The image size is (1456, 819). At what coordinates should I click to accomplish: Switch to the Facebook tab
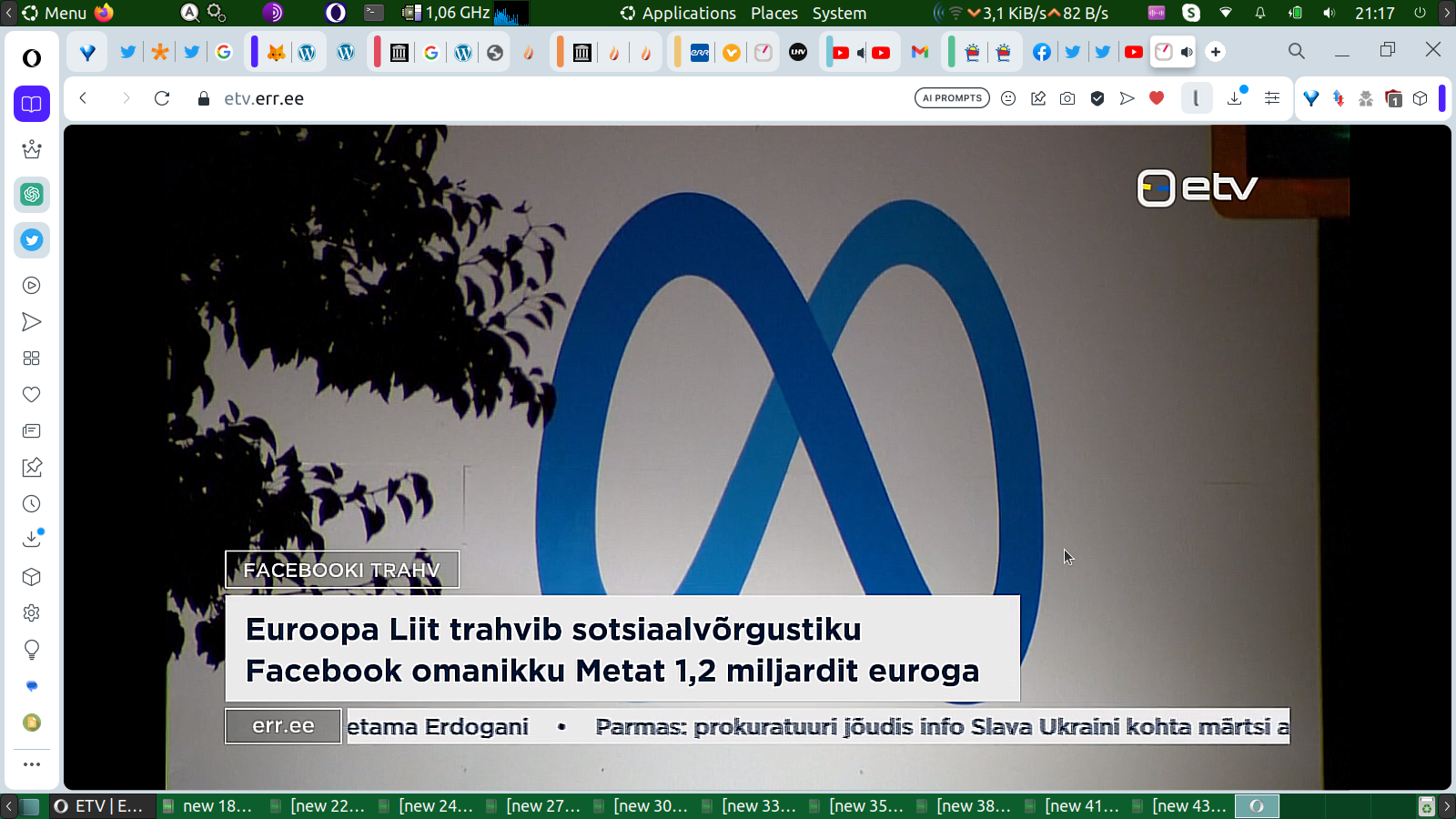click(1042, 52)
